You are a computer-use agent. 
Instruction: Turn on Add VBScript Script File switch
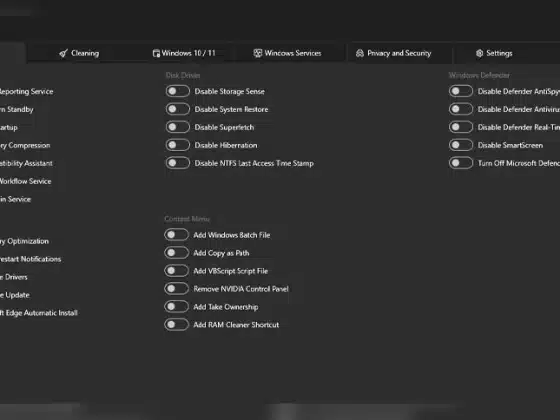[176, 270]
